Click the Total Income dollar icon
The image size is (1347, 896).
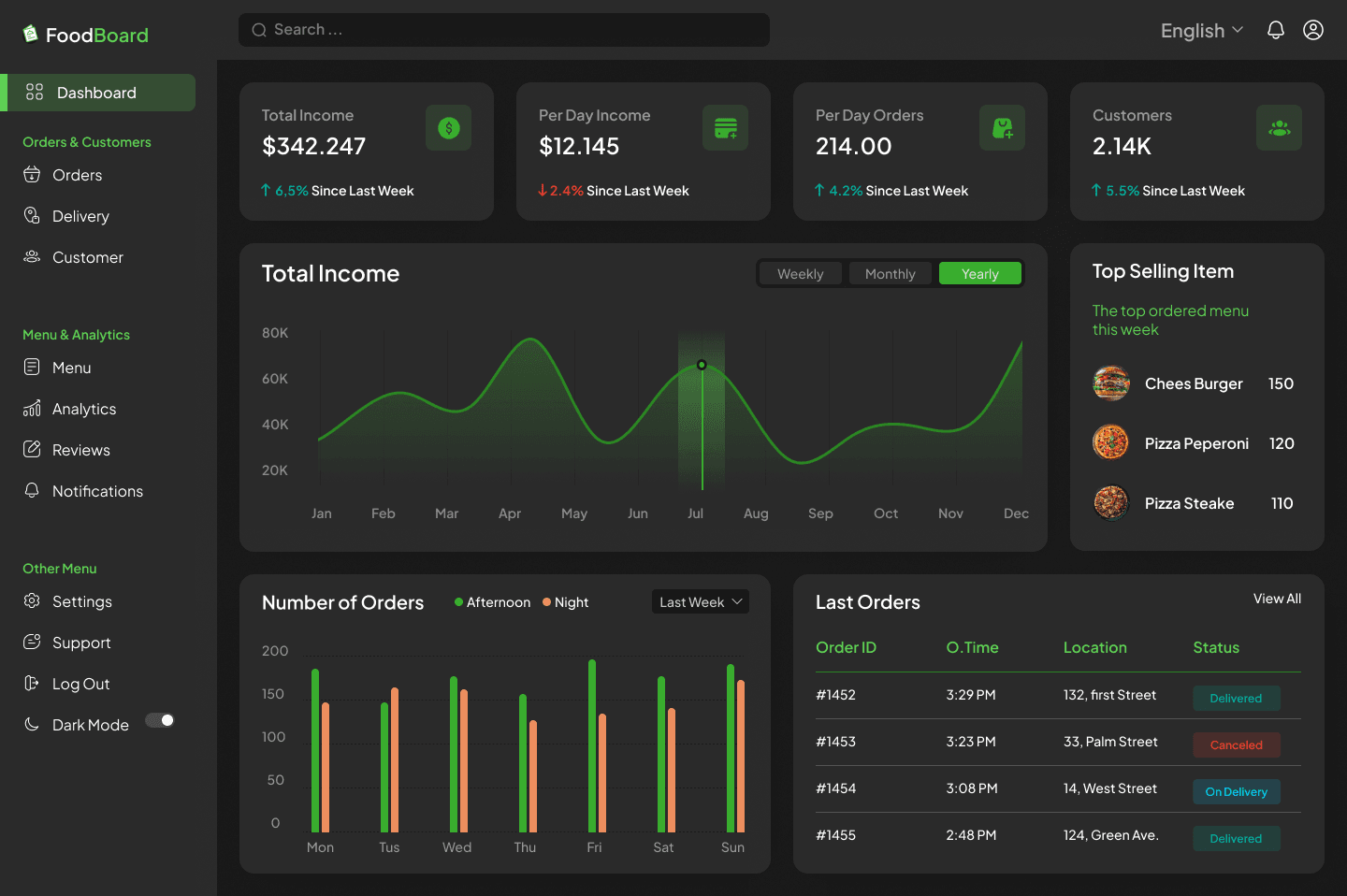point(448,128)
